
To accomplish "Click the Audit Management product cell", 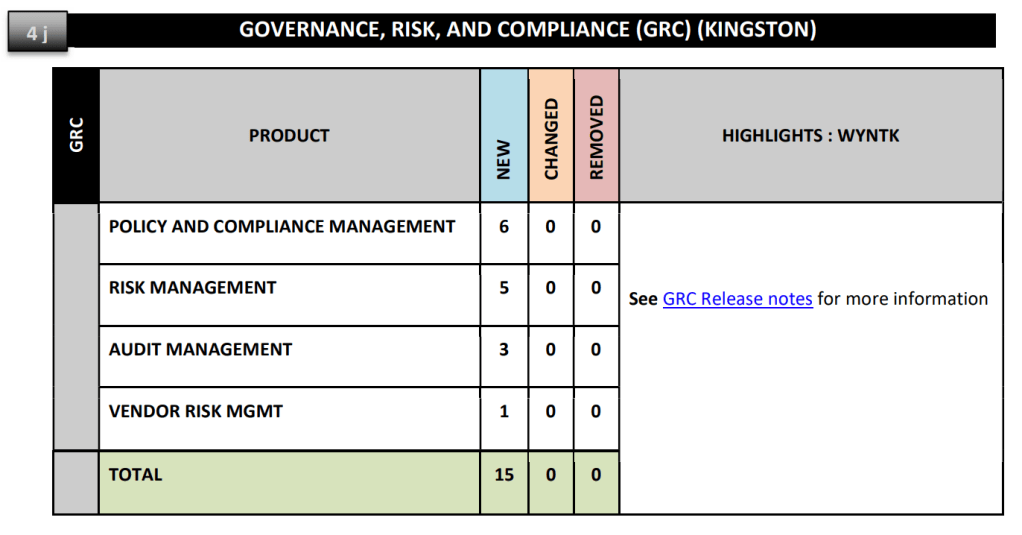I will tap(200, 350).
